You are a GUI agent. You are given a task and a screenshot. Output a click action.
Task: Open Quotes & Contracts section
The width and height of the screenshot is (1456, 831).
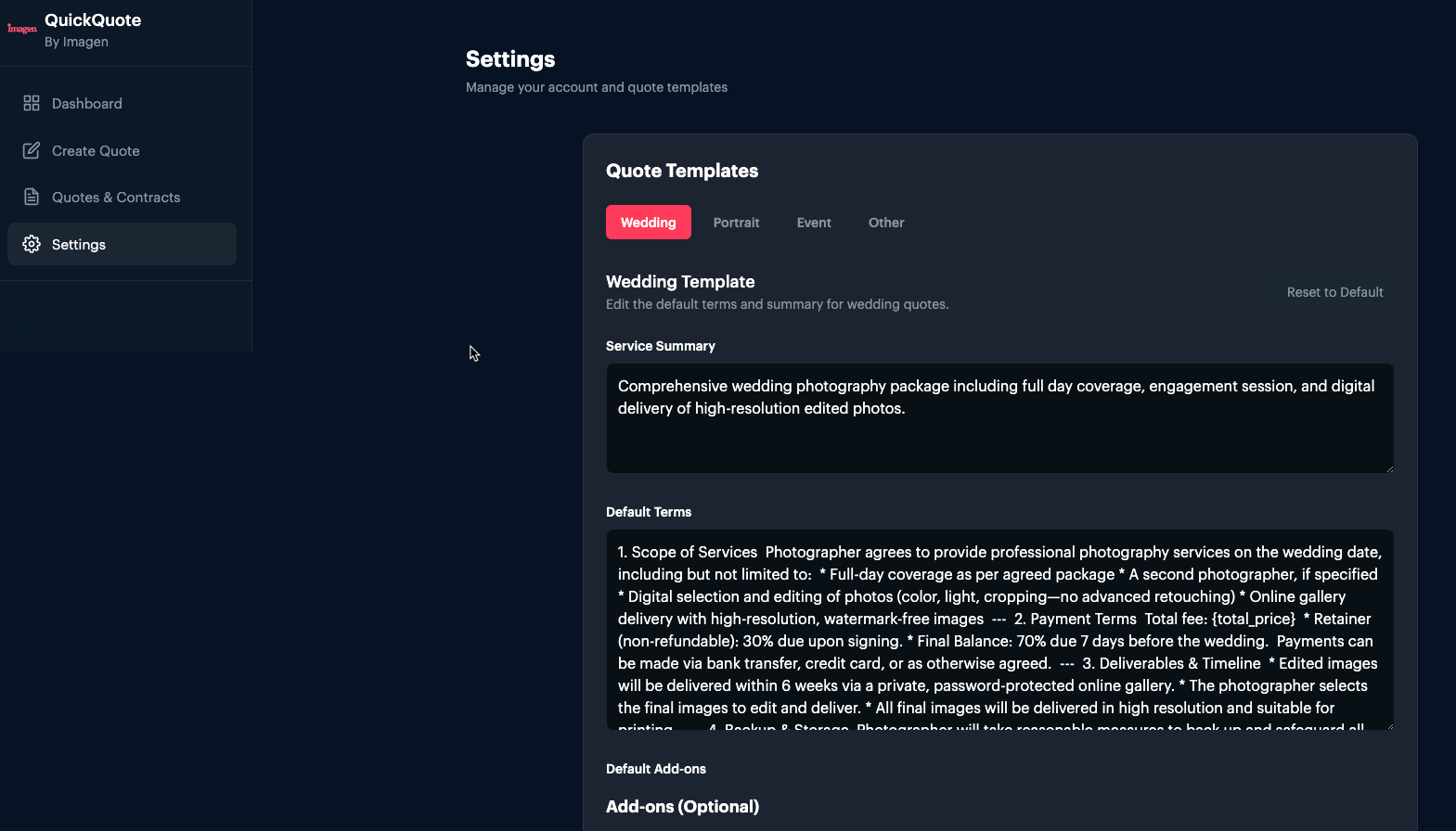coord(122,197)
